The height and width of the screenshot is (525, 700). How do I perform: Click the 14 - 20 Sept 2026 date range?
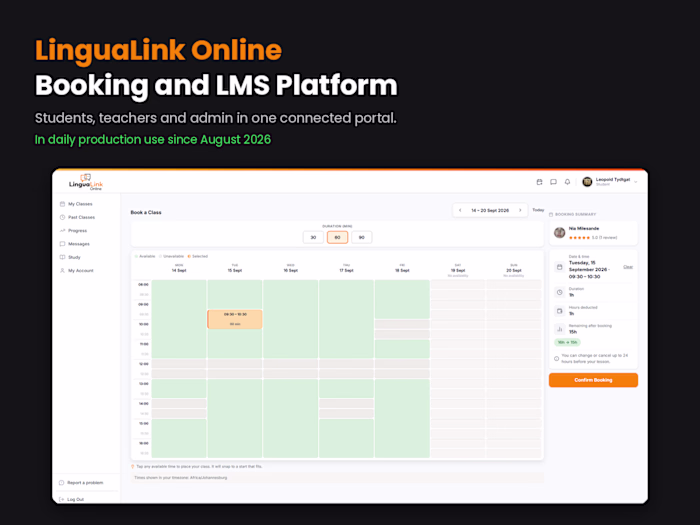point(490,210)
